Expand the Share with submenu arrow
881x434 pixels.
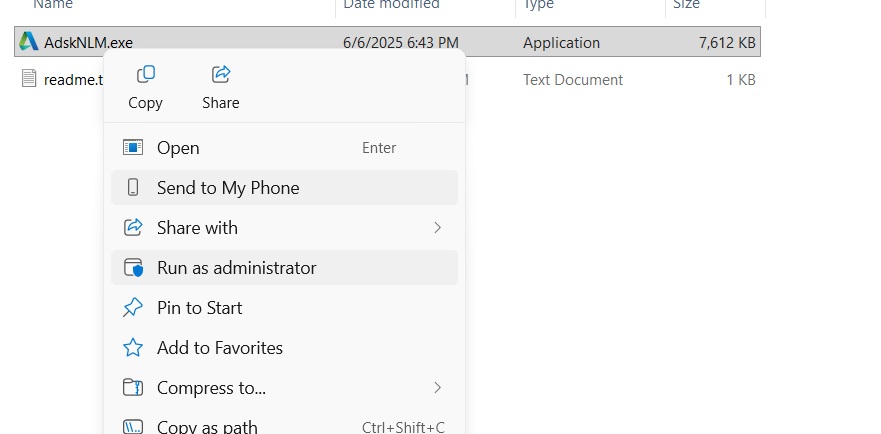click(x=437, y=228)
